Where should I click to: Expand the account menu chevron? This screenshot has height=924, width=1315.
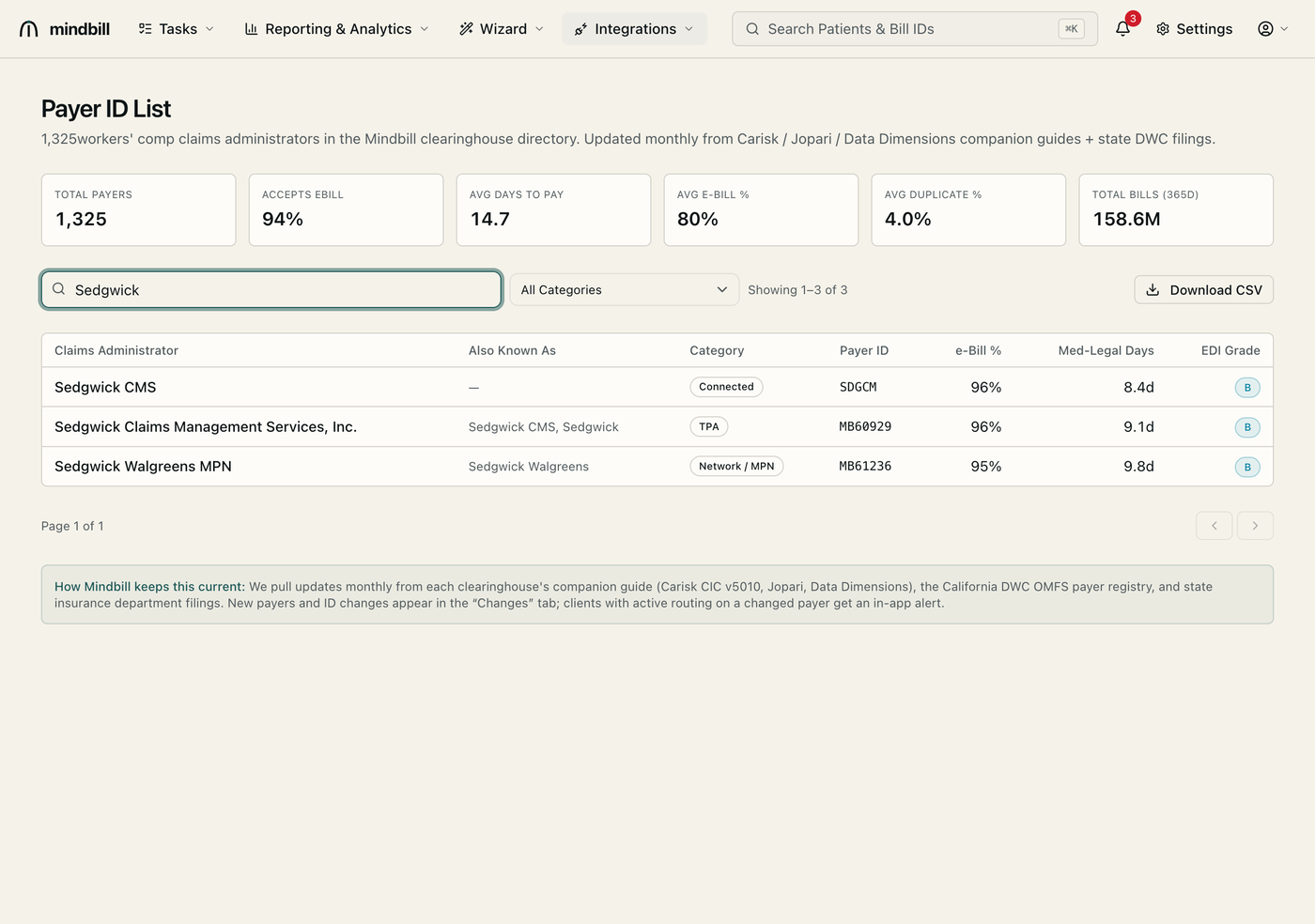(1284, 29)
